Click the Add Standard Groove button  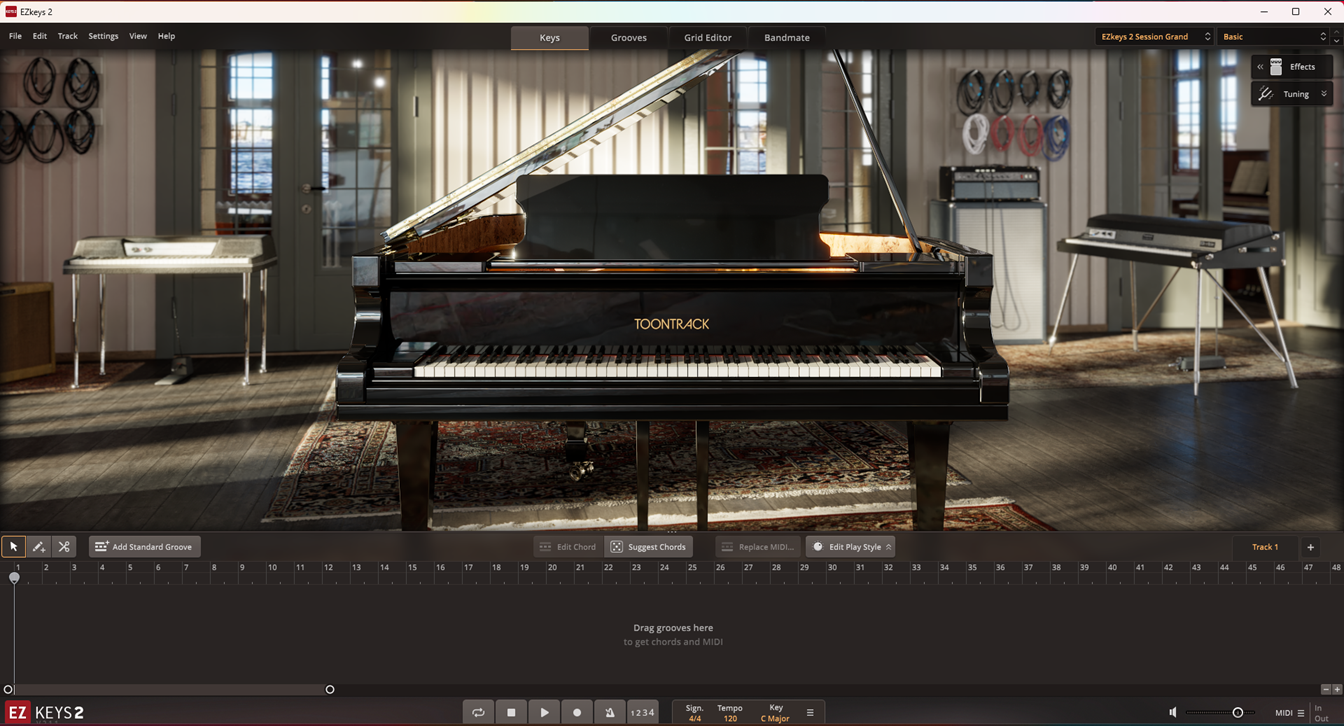pyautogui.click(x=145, y=547)
